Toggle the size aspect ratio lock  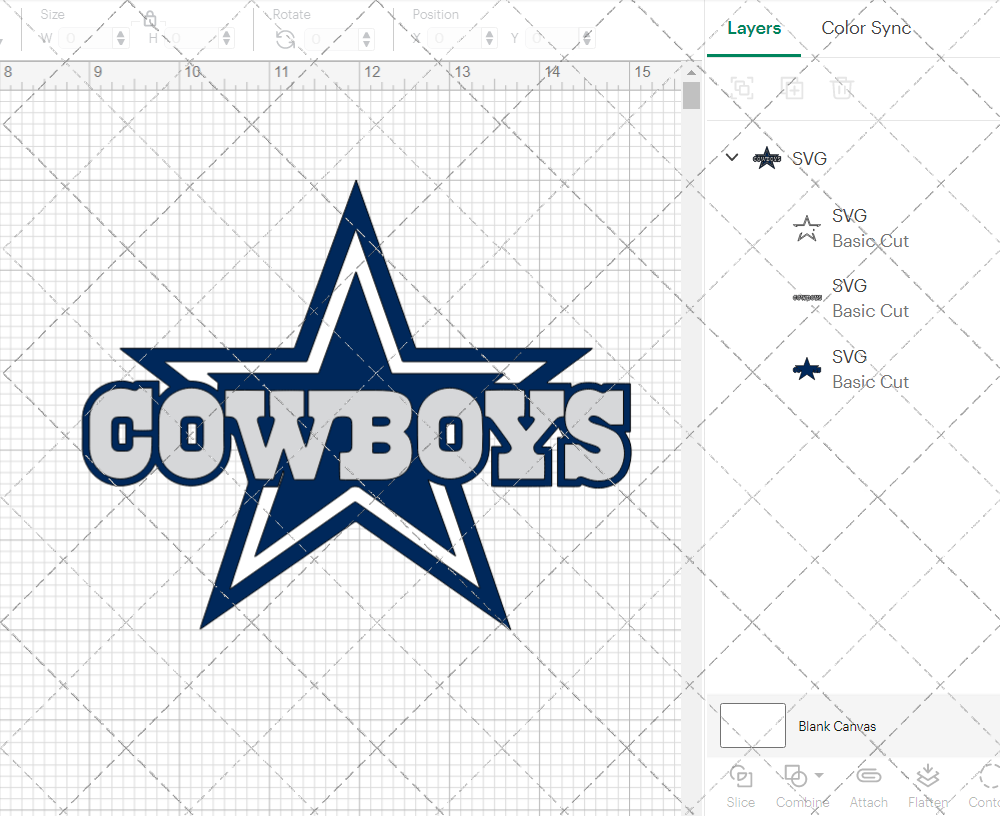pyautogui.click(x=150, y=19)
